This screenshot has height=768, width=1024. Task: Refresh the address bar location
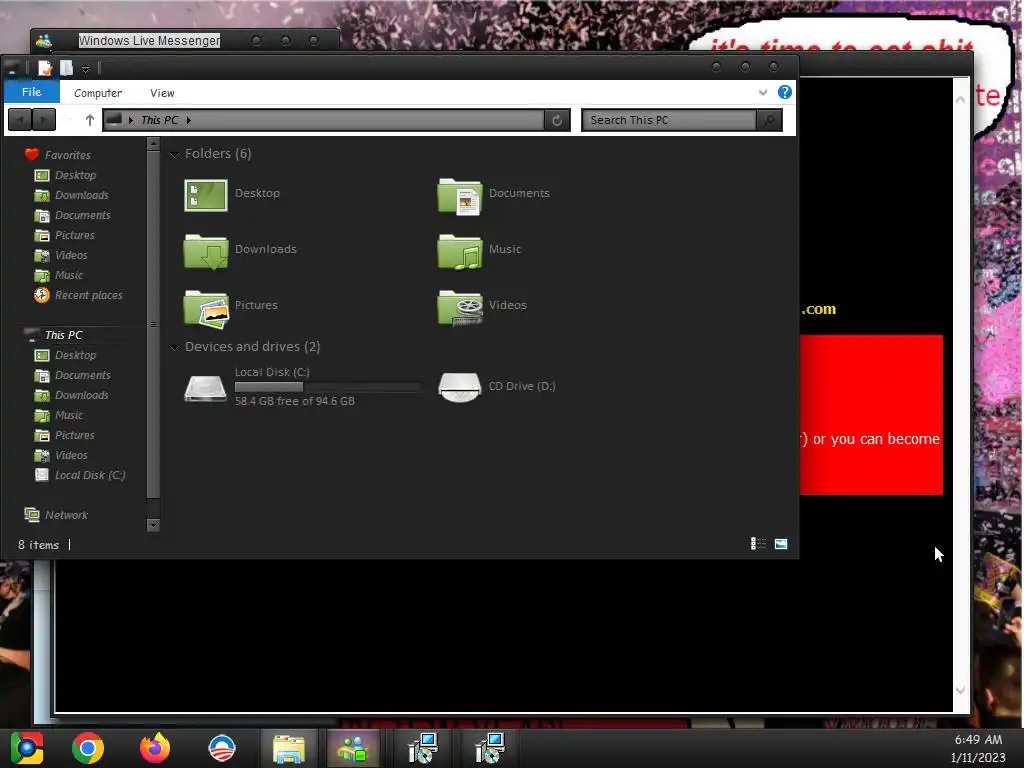[x=557, y=120]
